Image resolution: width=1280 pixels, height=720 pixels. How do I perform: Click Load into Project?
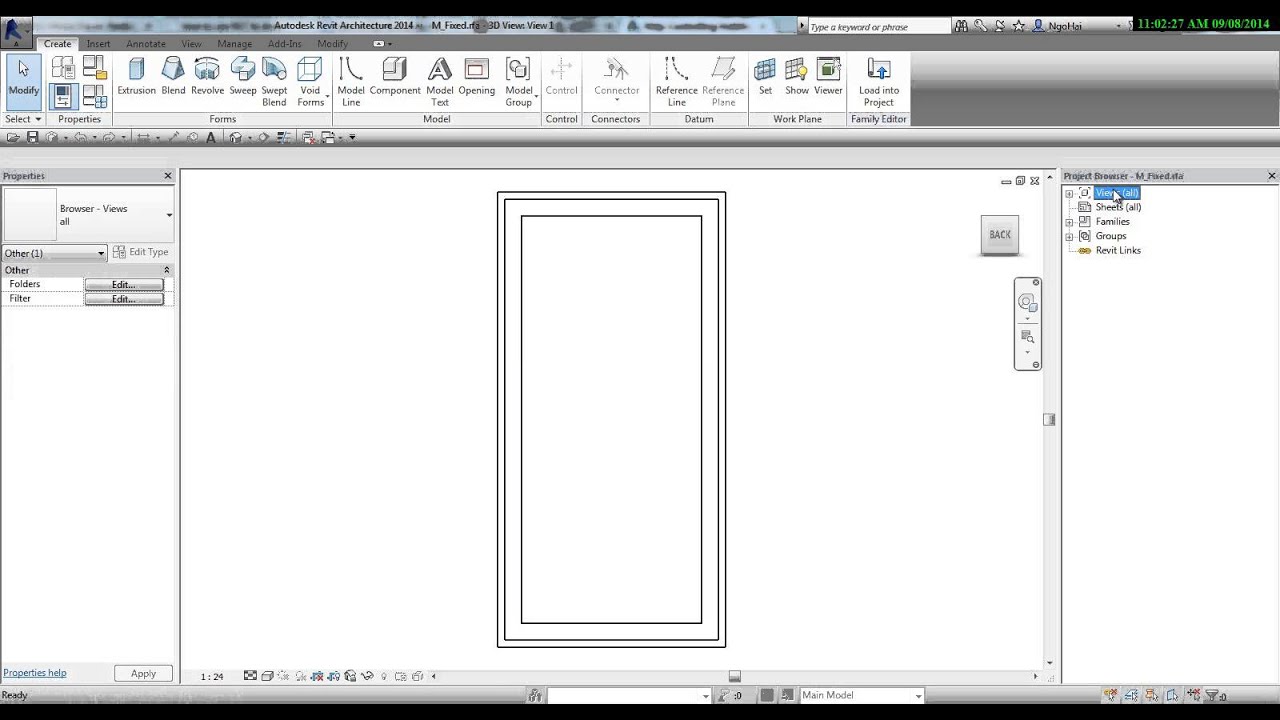click(878, 82)
